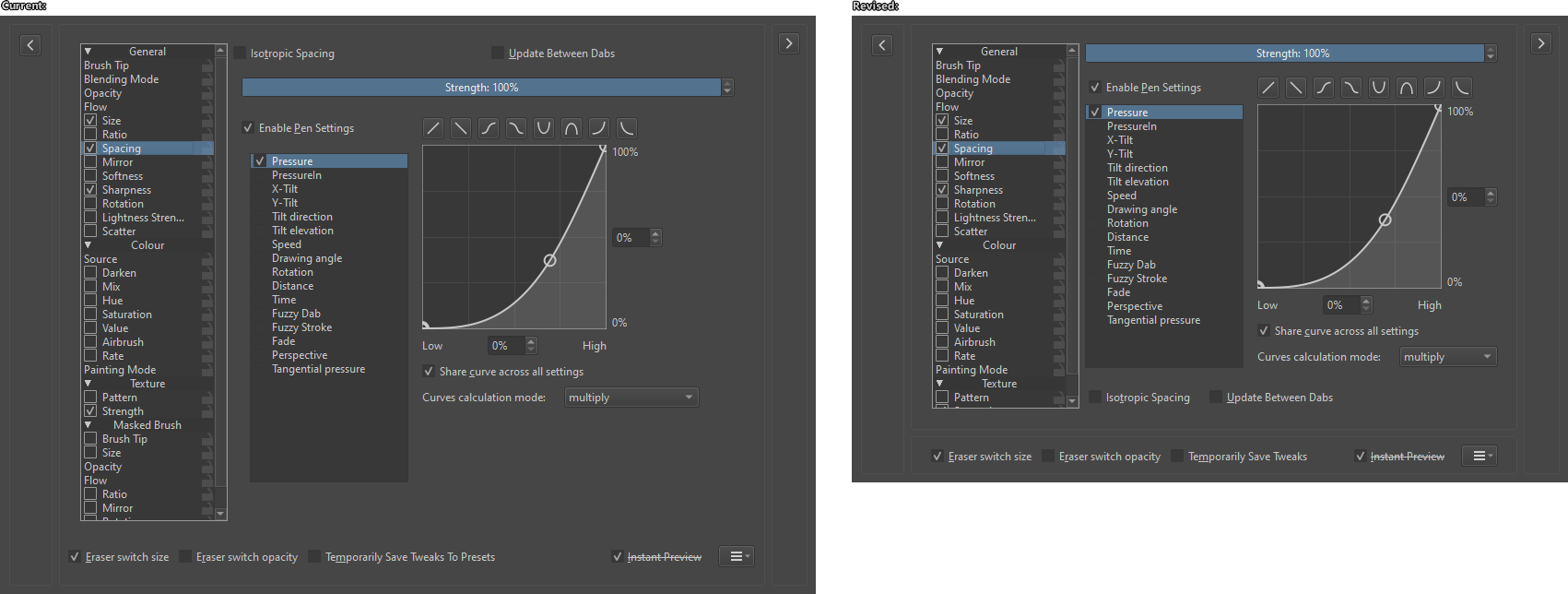Open Curves calculation mode dropdown in Revised panel
The height and width of the screenshot is (594, 1568).
pyautogui.click(x=1447, y=357)
